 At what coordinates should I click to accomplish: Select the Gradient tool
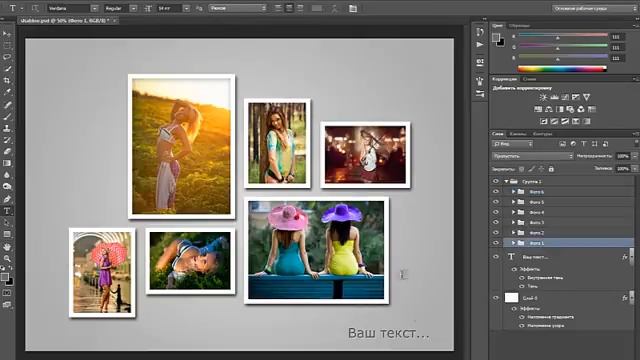point(7,163)
